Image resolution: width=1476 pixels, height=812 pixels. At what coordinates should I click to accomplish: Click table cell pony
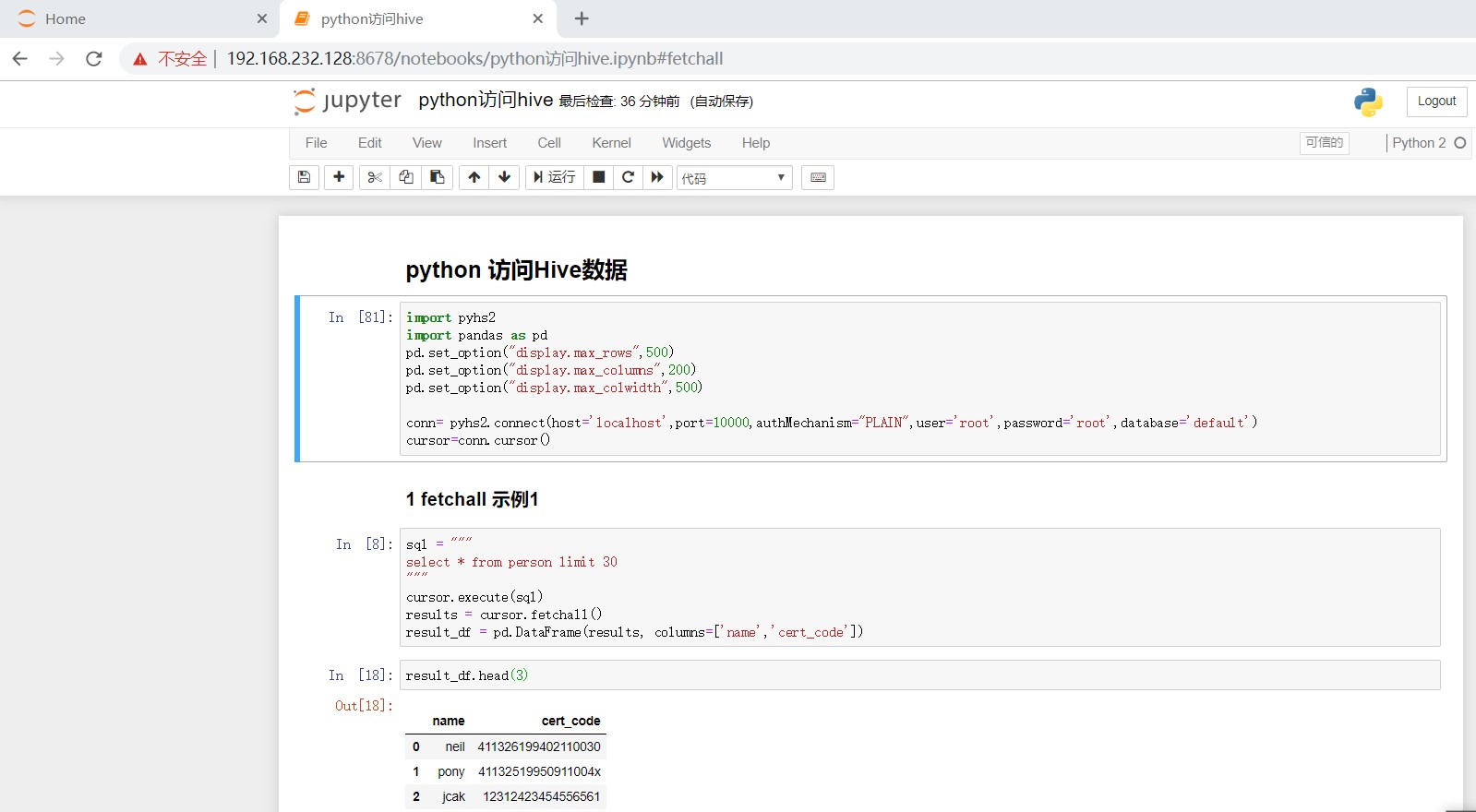tap(451, 771)
